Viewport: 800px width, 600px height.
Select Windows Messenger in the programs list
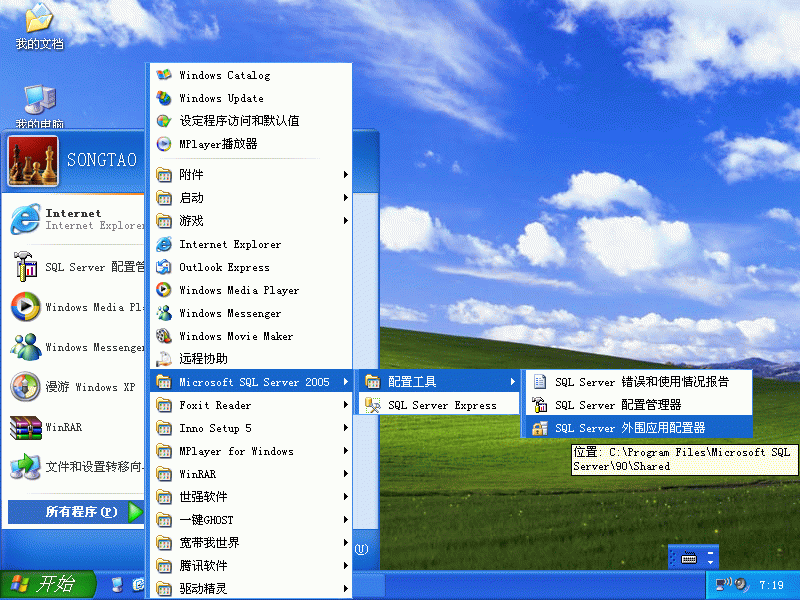coord(251,313)
